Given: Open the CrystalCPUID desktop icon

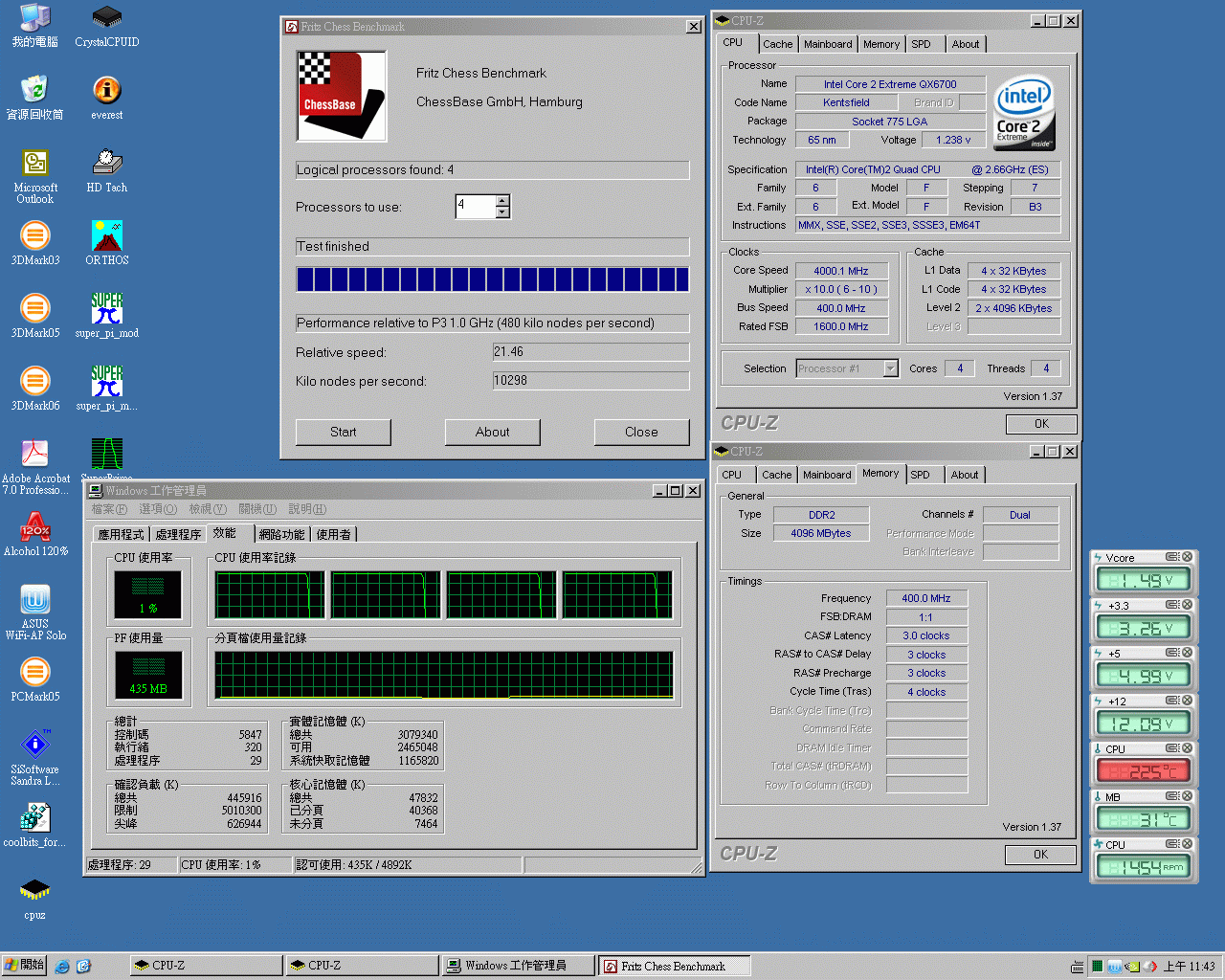Looking at the screenshot, I should coord(106,26).
